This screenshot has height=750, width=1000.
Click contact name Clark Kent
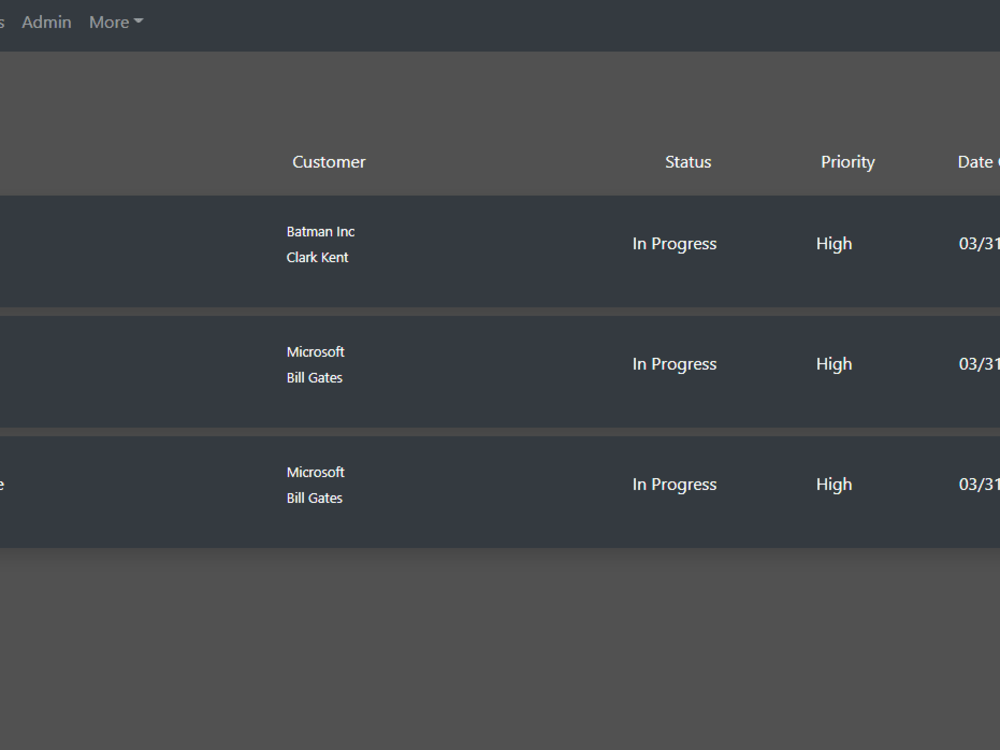(317, 257)
